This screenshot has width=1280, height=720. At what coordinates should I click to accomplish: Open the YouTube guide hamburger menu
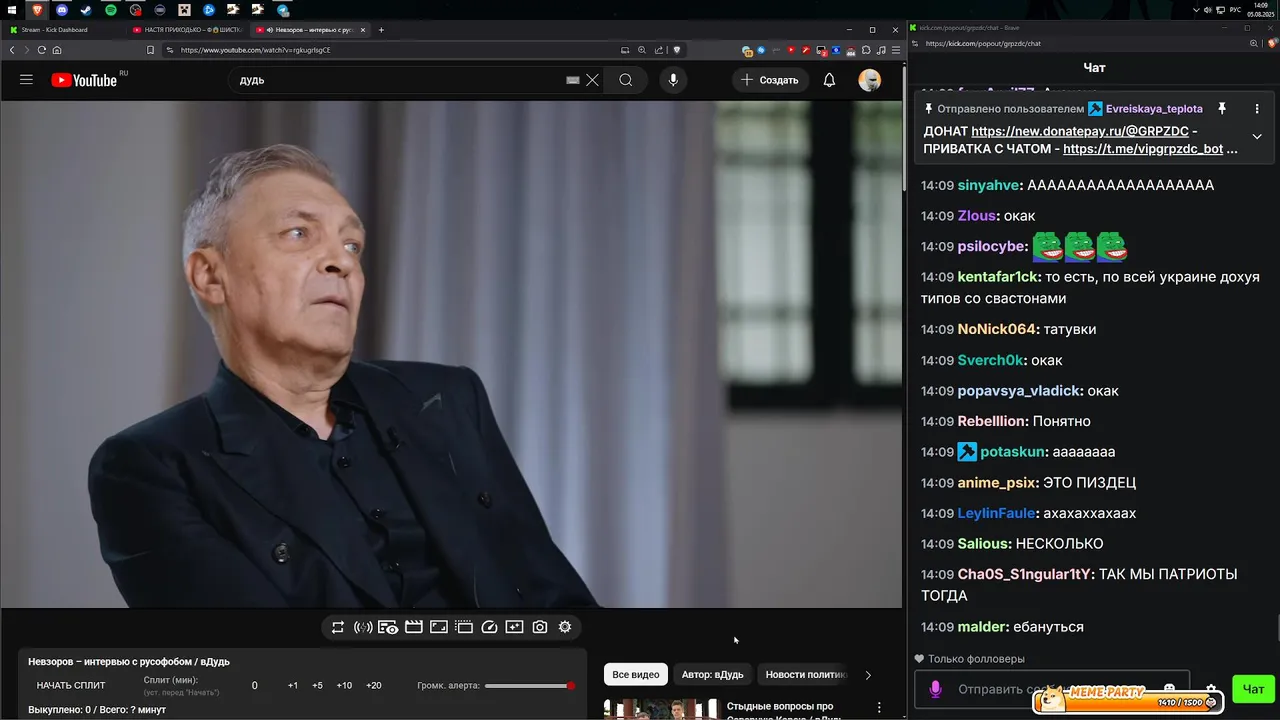pos(26,80)
